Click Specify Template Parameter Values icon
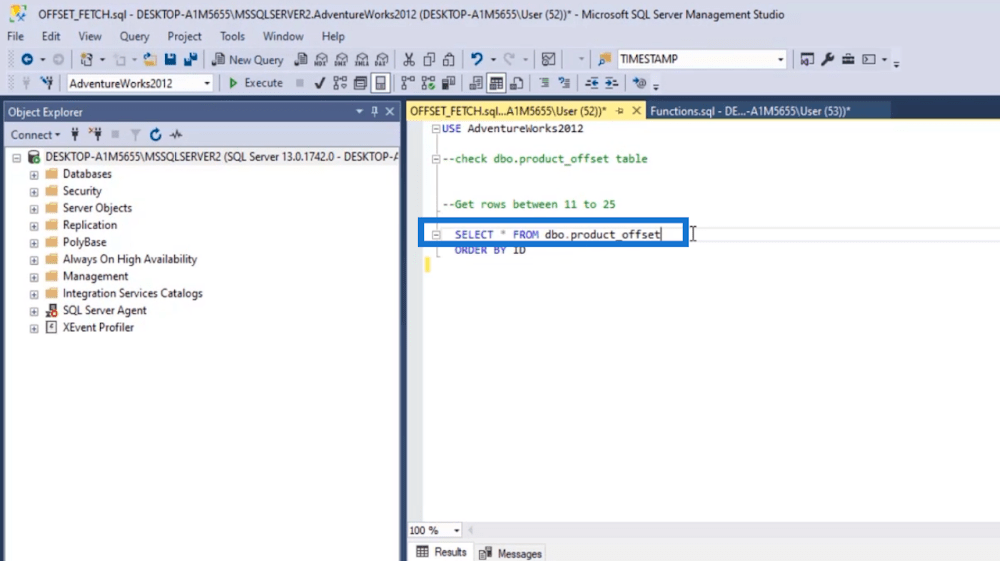 point(639,83)
